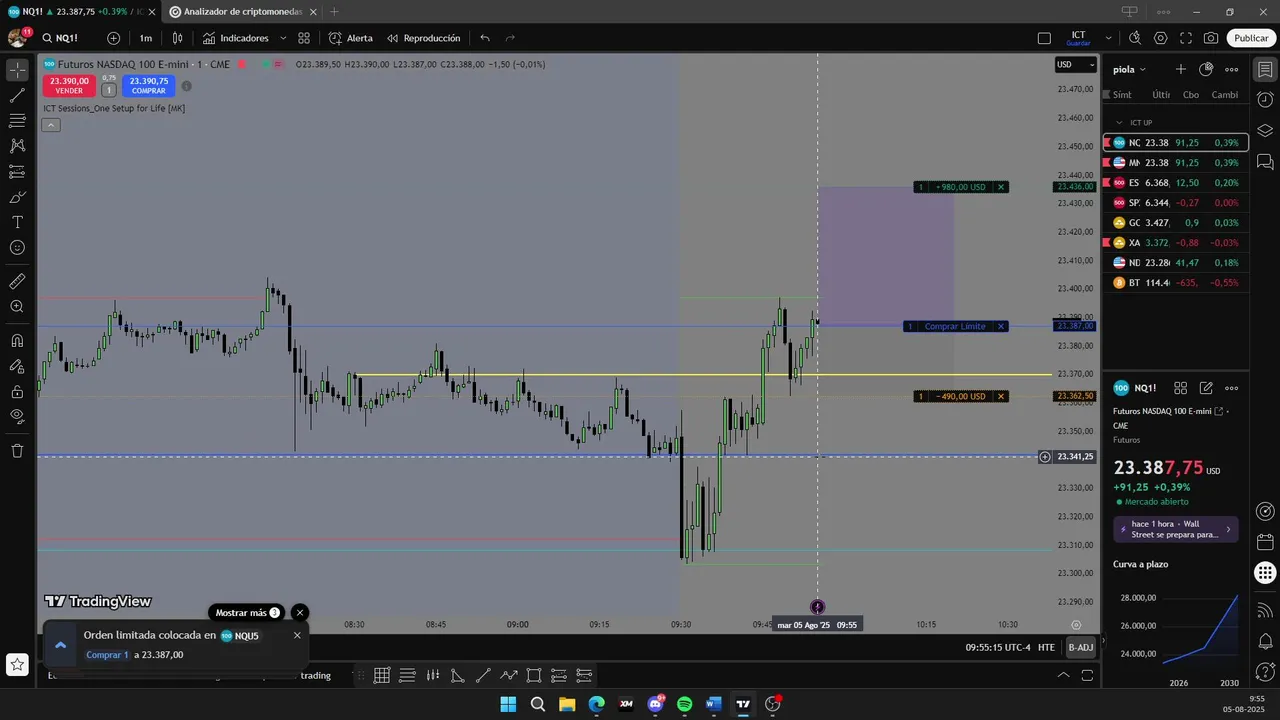The height and width of the screenshot is (720, 1280).
Task: Open the symbol search NQ1!
Action: (60, 38)
